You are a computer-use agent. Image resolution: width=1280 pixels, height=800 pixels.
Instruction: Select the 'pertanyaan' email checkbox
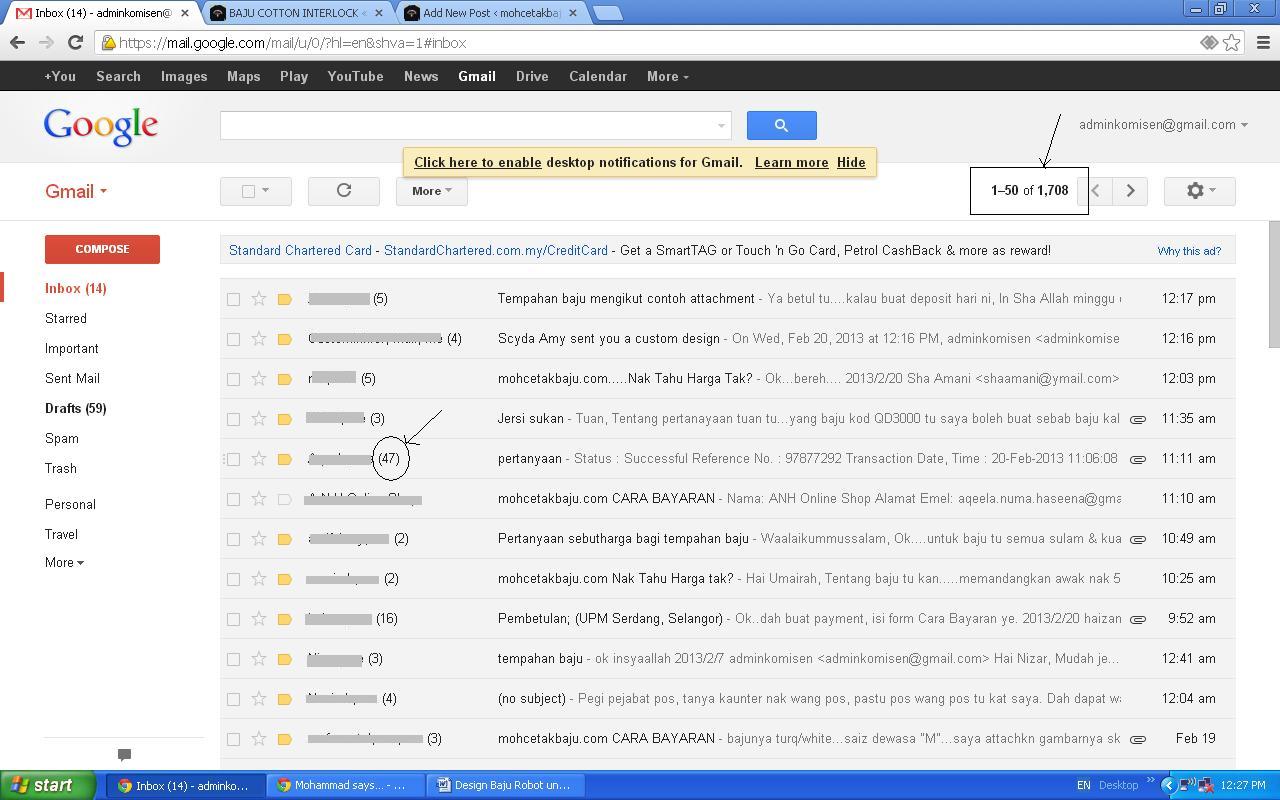coord(233,459)
